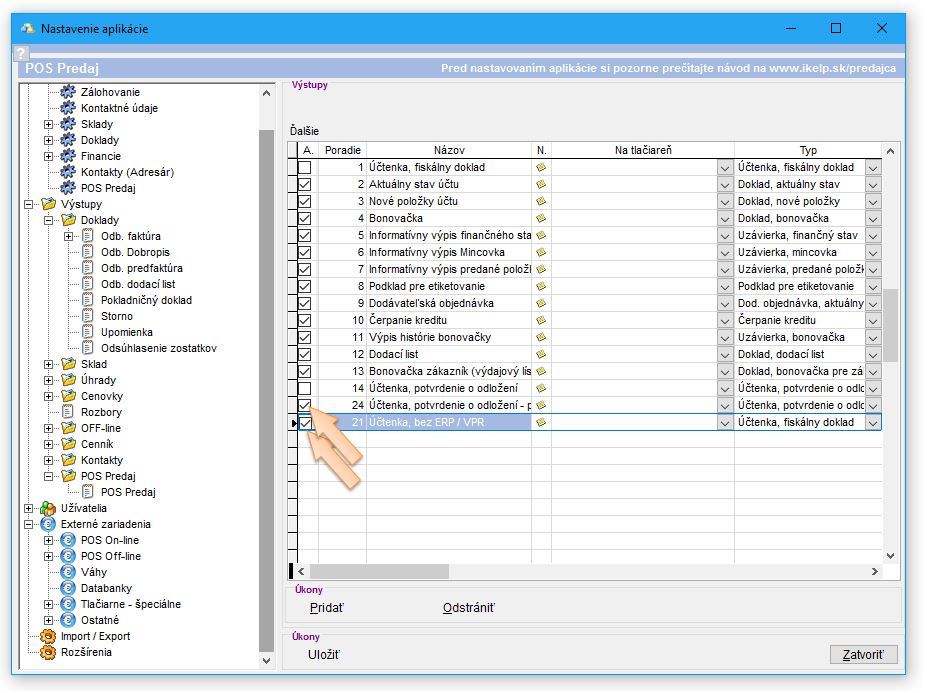Screen dimensions: 927x693
Task: Enable checkbox for row 14 Účtenka, potvrdenie o odložení
Action: 304,388
